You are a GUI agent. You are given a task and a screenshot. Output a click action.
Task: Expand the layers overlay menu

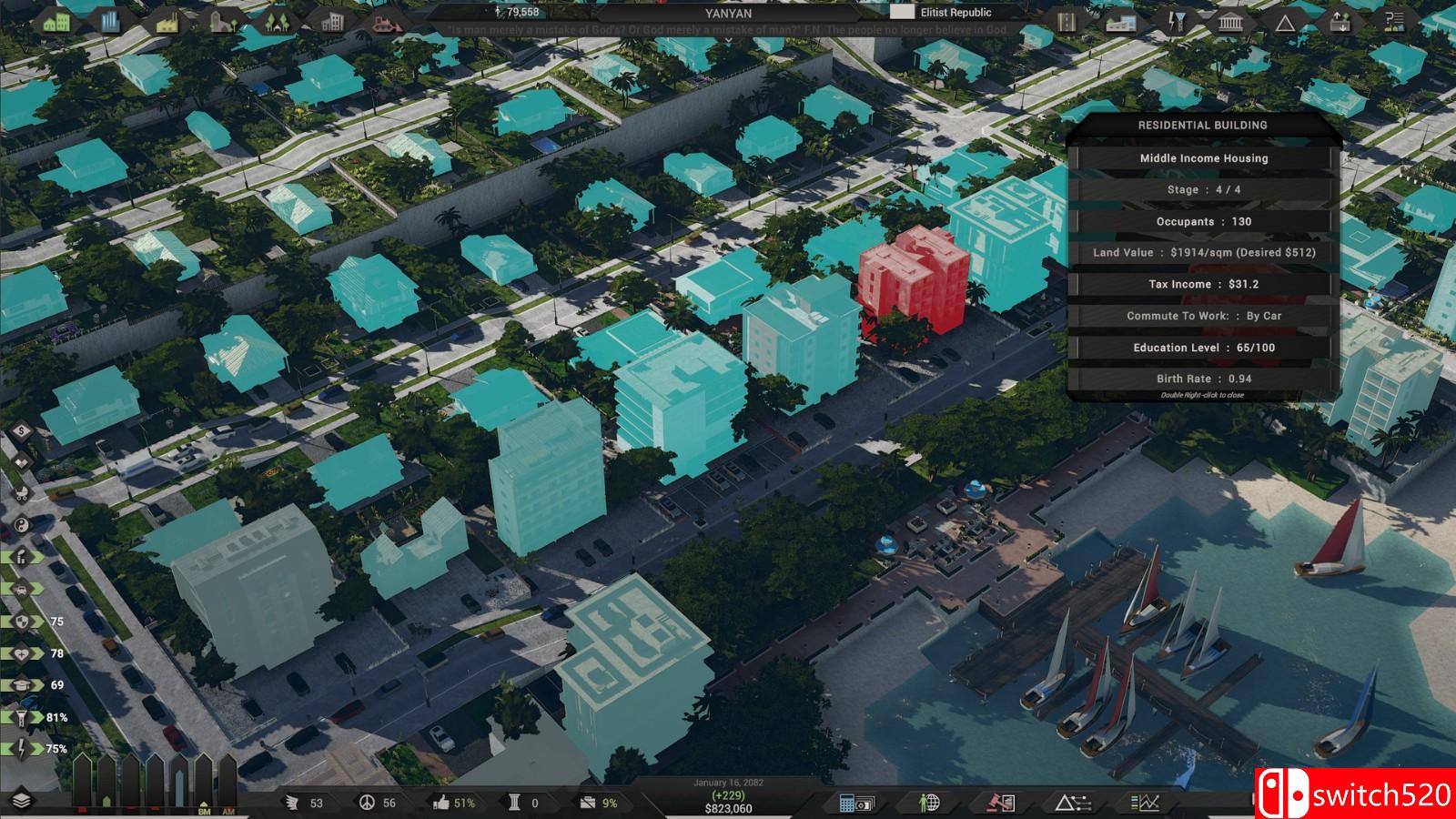[22, 801]
